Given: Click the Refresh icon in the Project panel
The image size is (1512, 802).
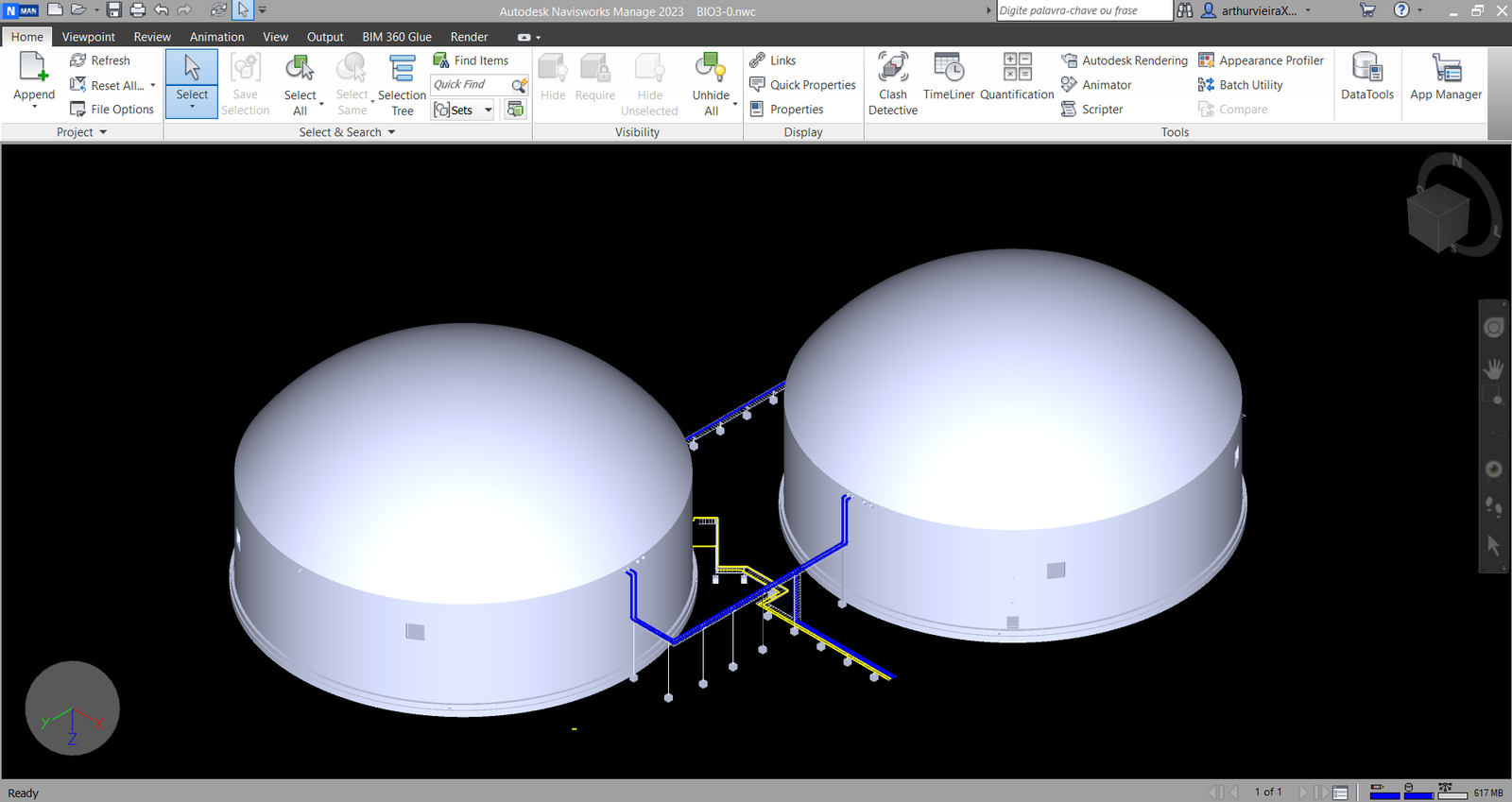Looking at the screenshot, I should click(78, 60).
